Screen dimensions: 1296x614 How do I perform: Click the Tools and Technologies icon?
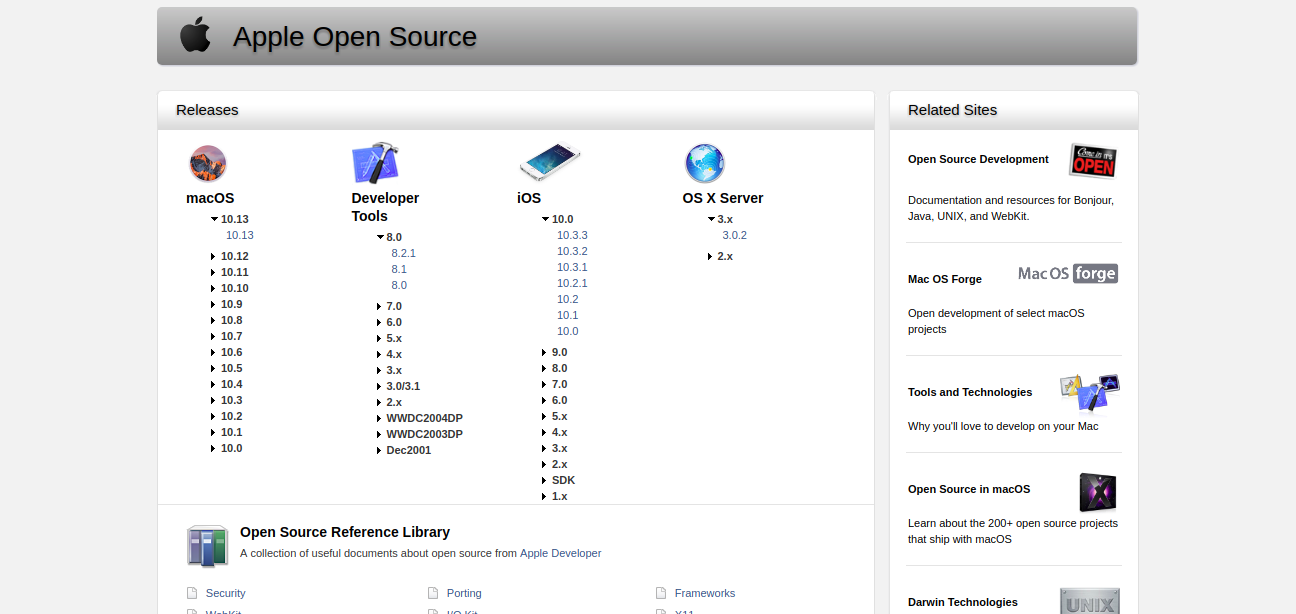(1089, 393)
